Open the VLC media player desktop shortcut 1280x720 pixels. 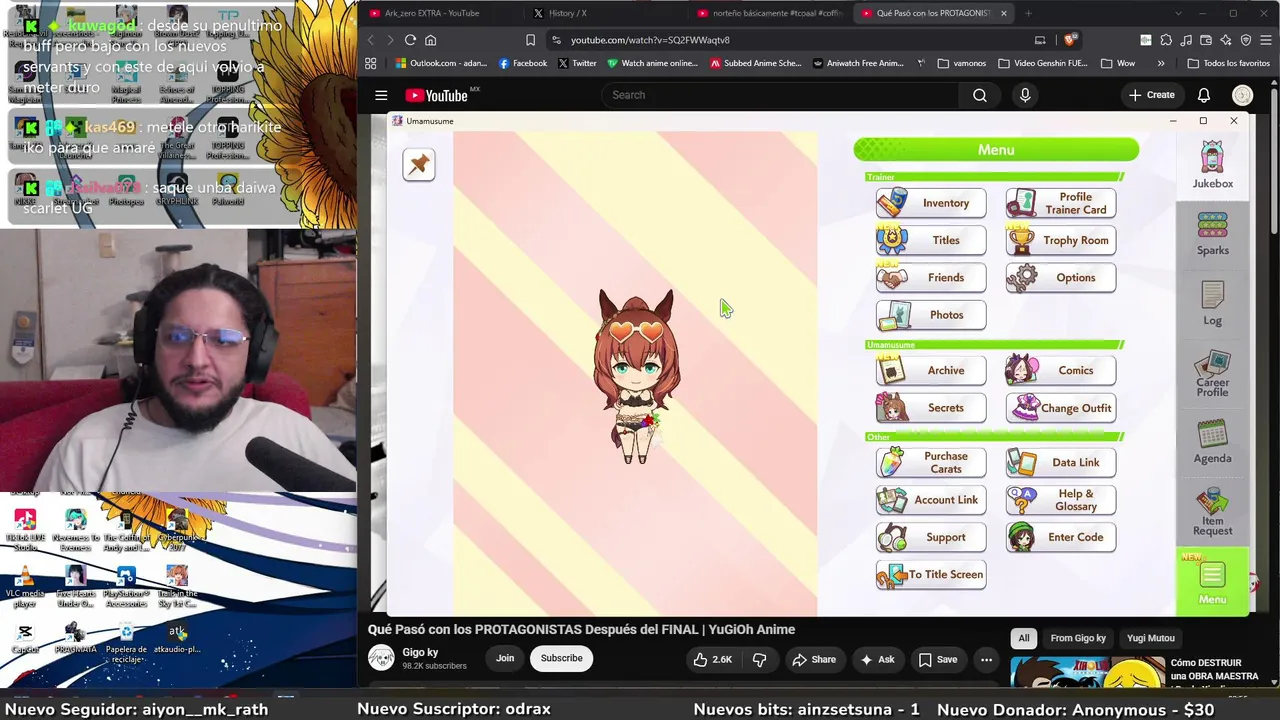tap(25, 587)
